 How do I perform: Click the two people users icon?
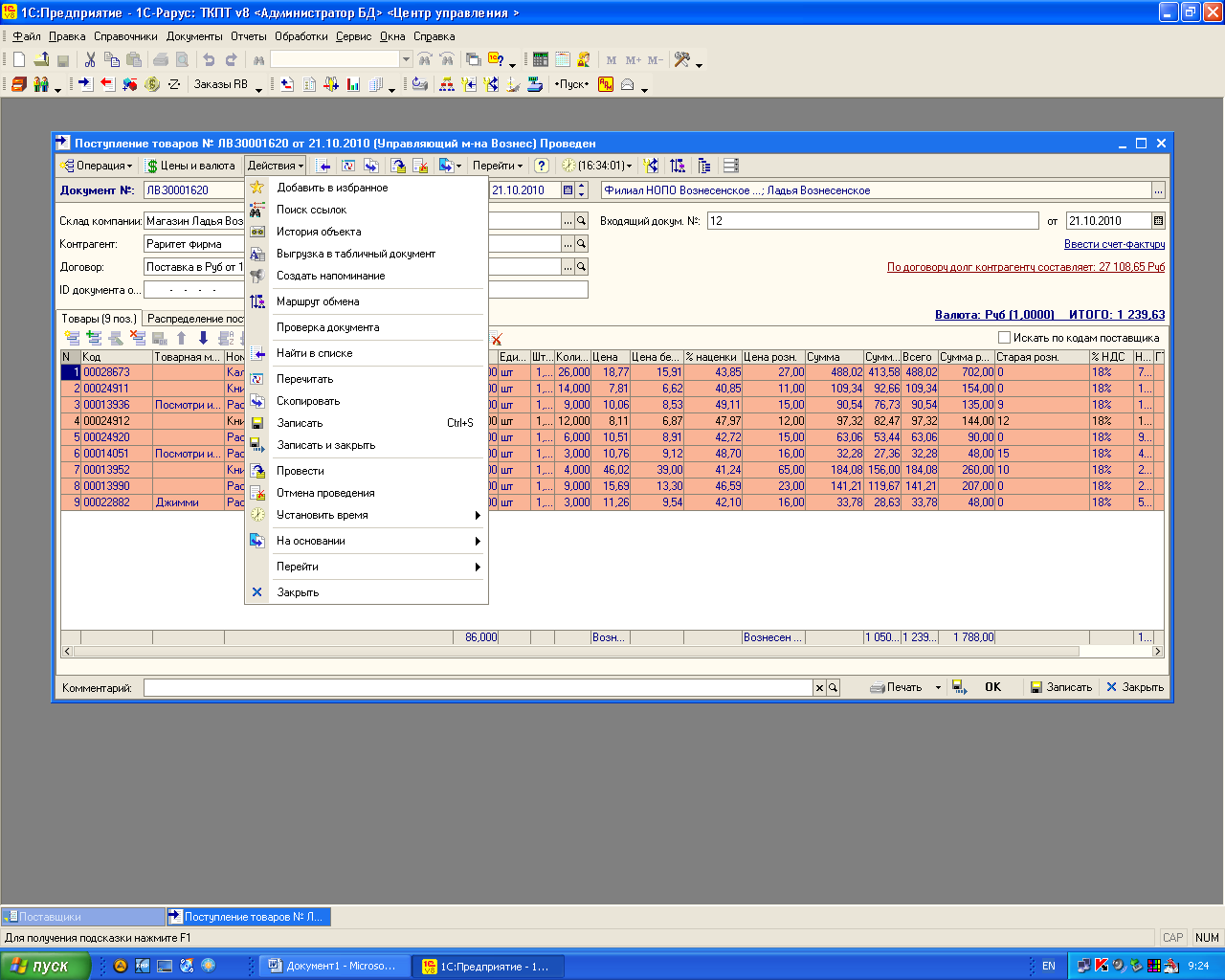(x=41, y=84)
